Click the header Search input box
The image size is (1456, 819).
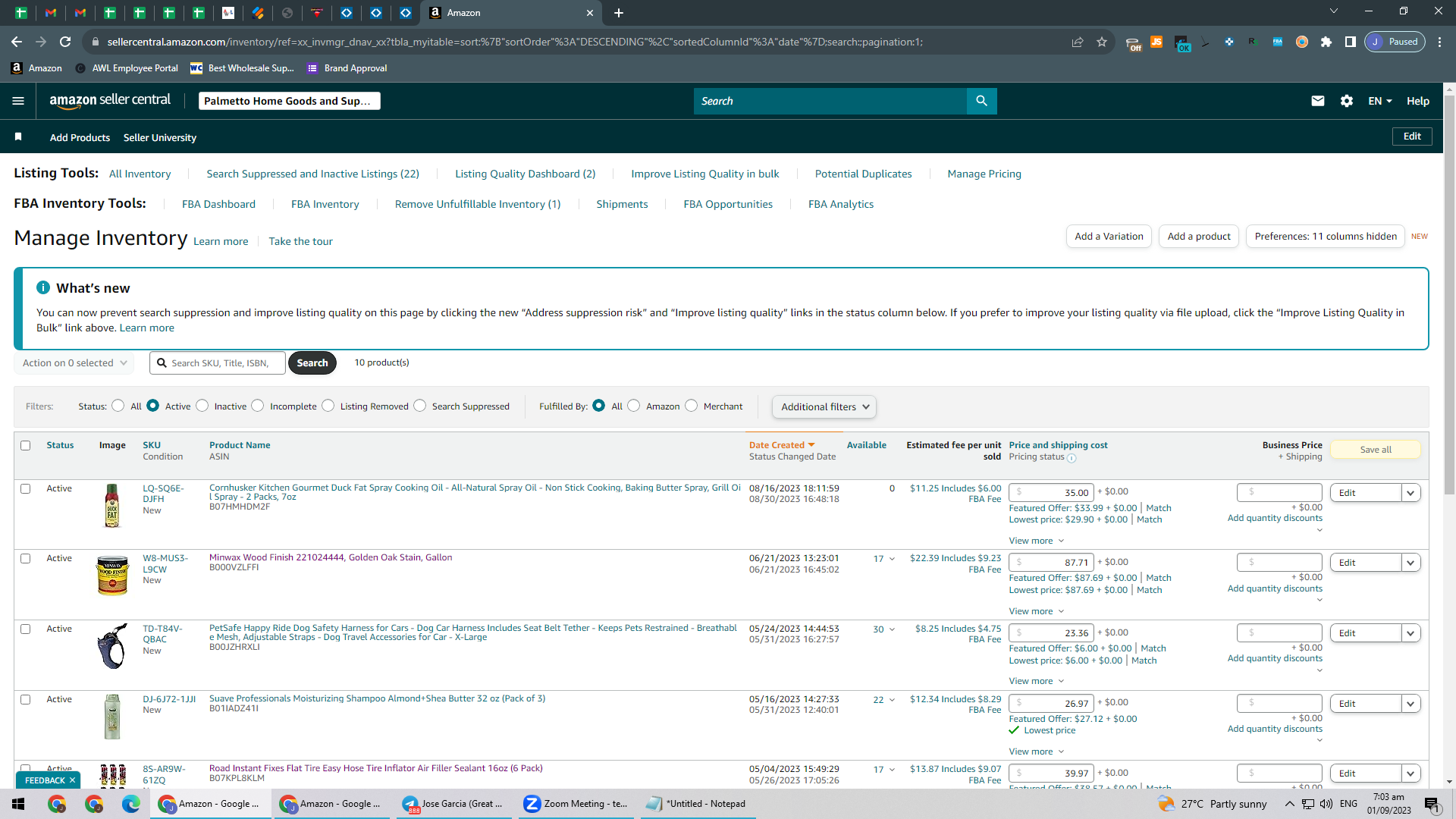coord(830,101)
